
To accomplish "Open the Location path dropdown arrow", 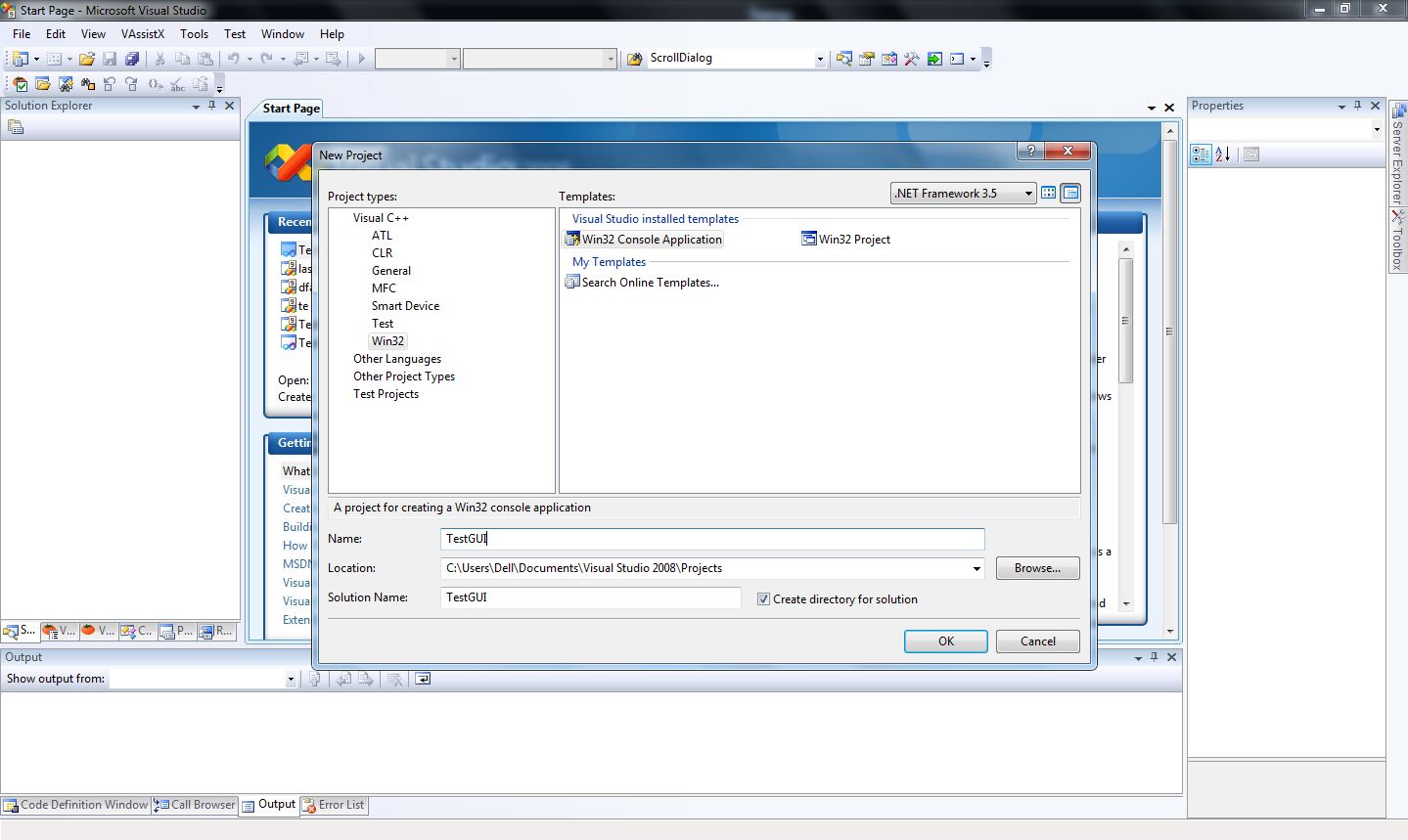I will pyautogui.click(x=977, y=568).
